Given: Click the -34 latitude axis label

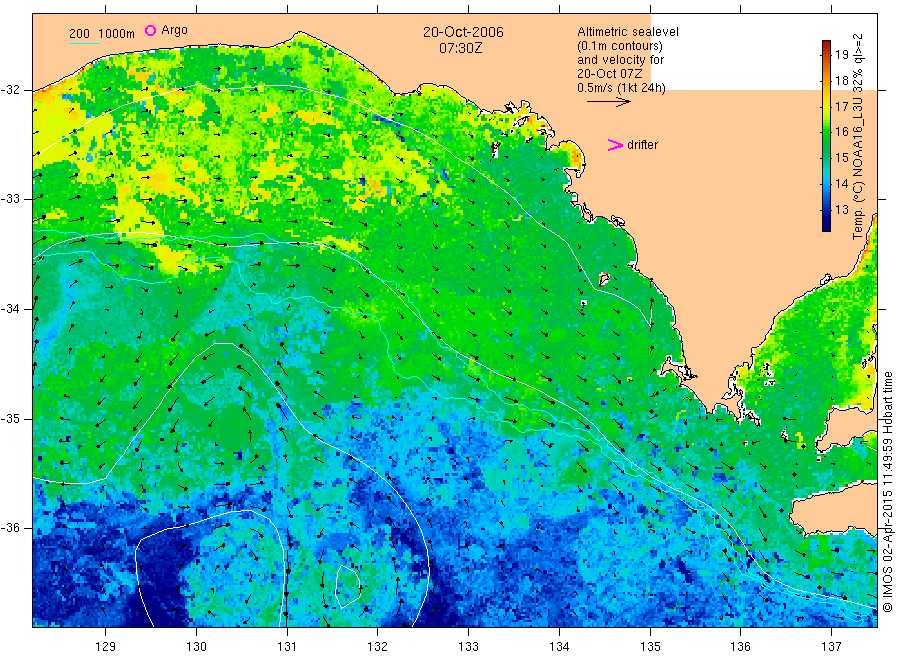Looking at the screenshot, I should tap(10, 309).
